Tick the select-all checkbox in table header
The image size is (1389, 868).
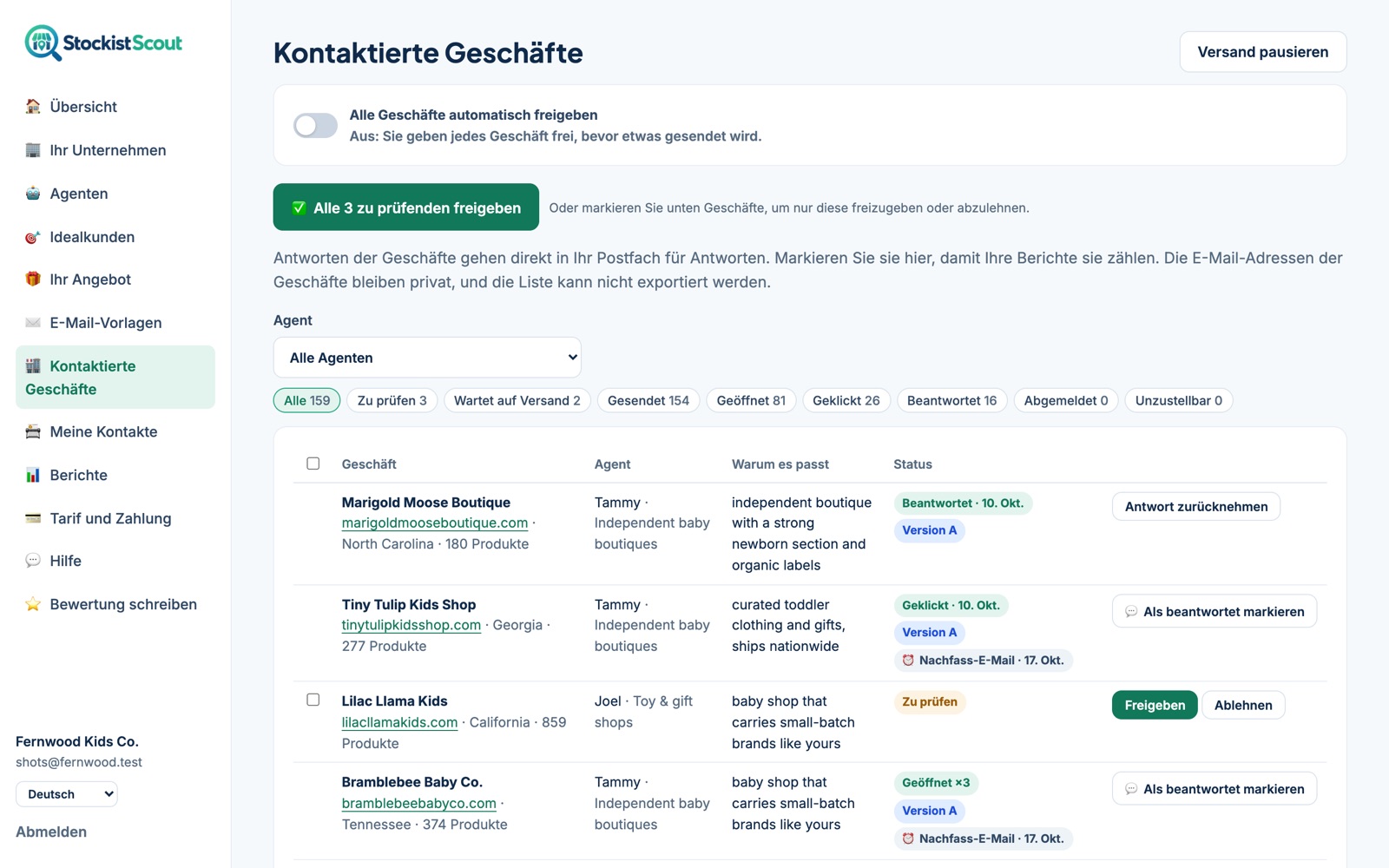tap(313, 464)
